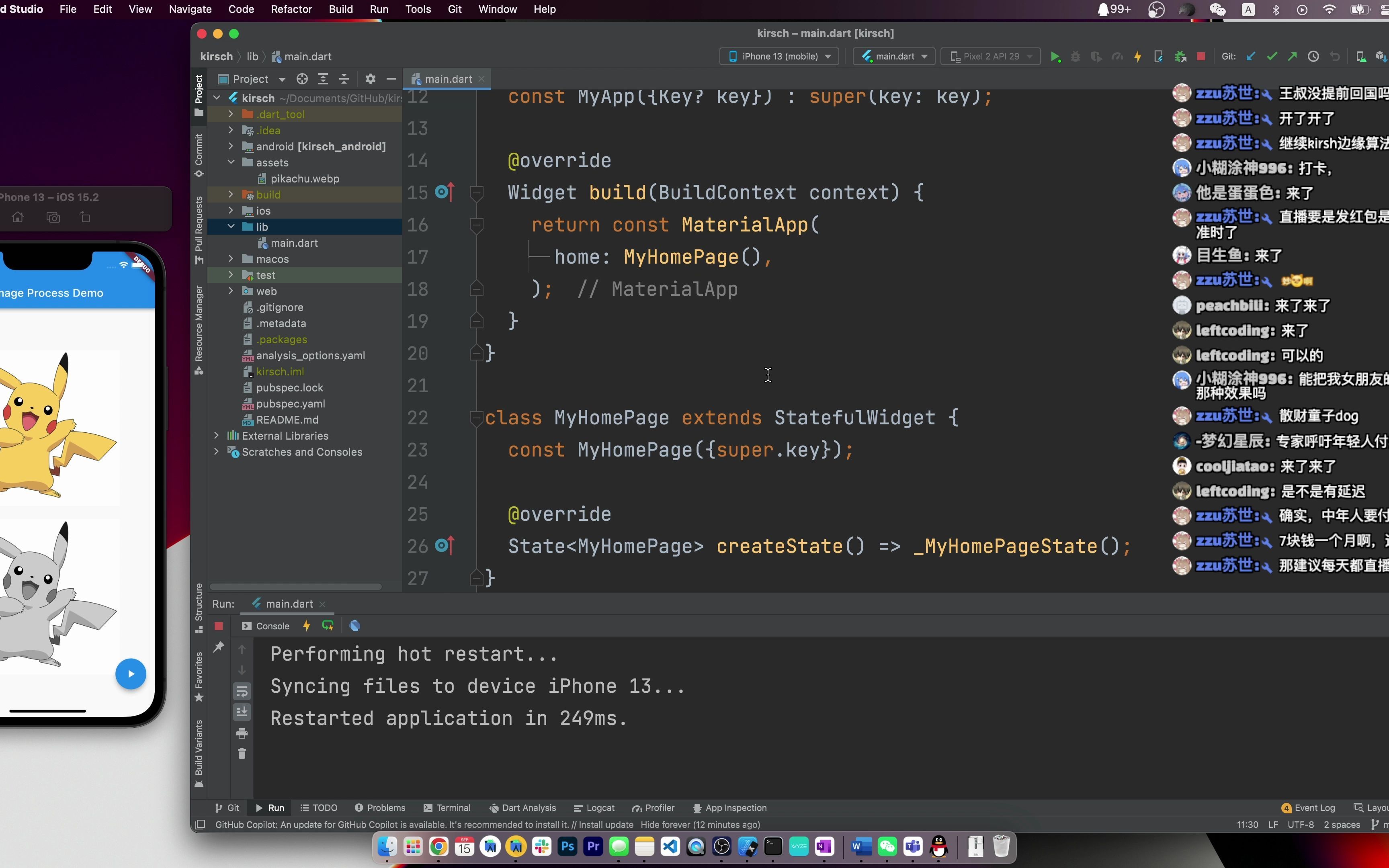This screenshot has width=1389, height=868.
Task: Toggle the Commit tool window side tab
Action: tap(199, 156)
